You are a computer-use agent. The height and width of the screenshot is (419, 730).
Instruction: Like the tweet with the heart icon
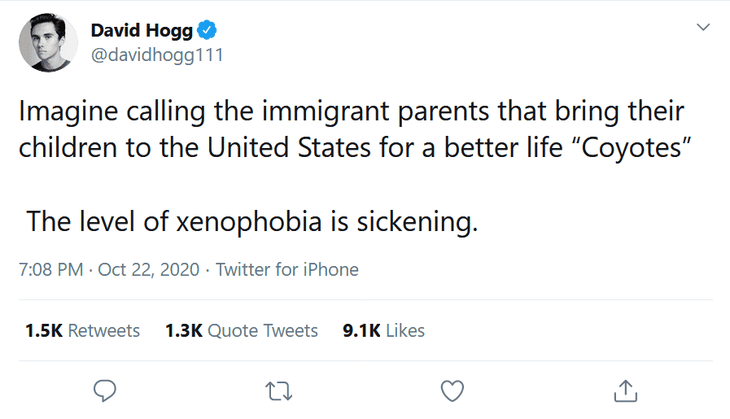pos(452,388)
